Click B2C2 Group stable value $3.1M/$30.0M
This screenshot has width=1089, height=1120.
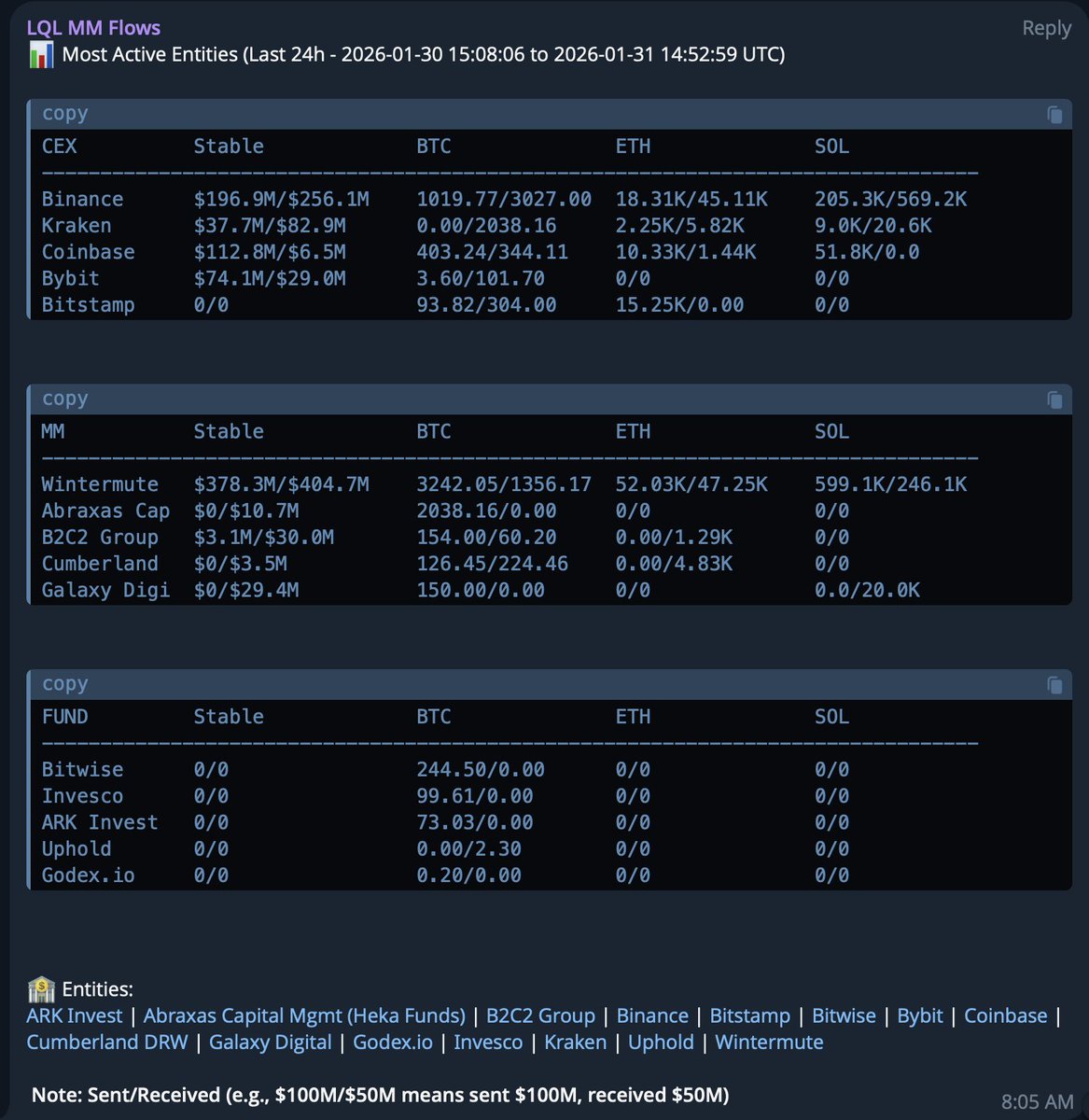pos(264,537)
